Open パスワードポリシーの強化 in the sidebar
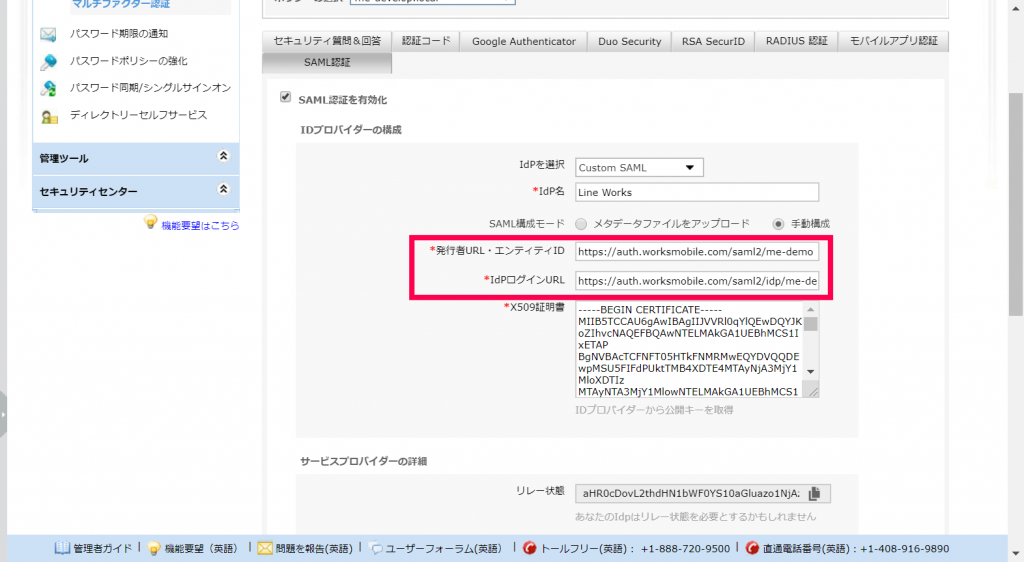The height and width of the screenshot is (562, 1024). [129, 61]
